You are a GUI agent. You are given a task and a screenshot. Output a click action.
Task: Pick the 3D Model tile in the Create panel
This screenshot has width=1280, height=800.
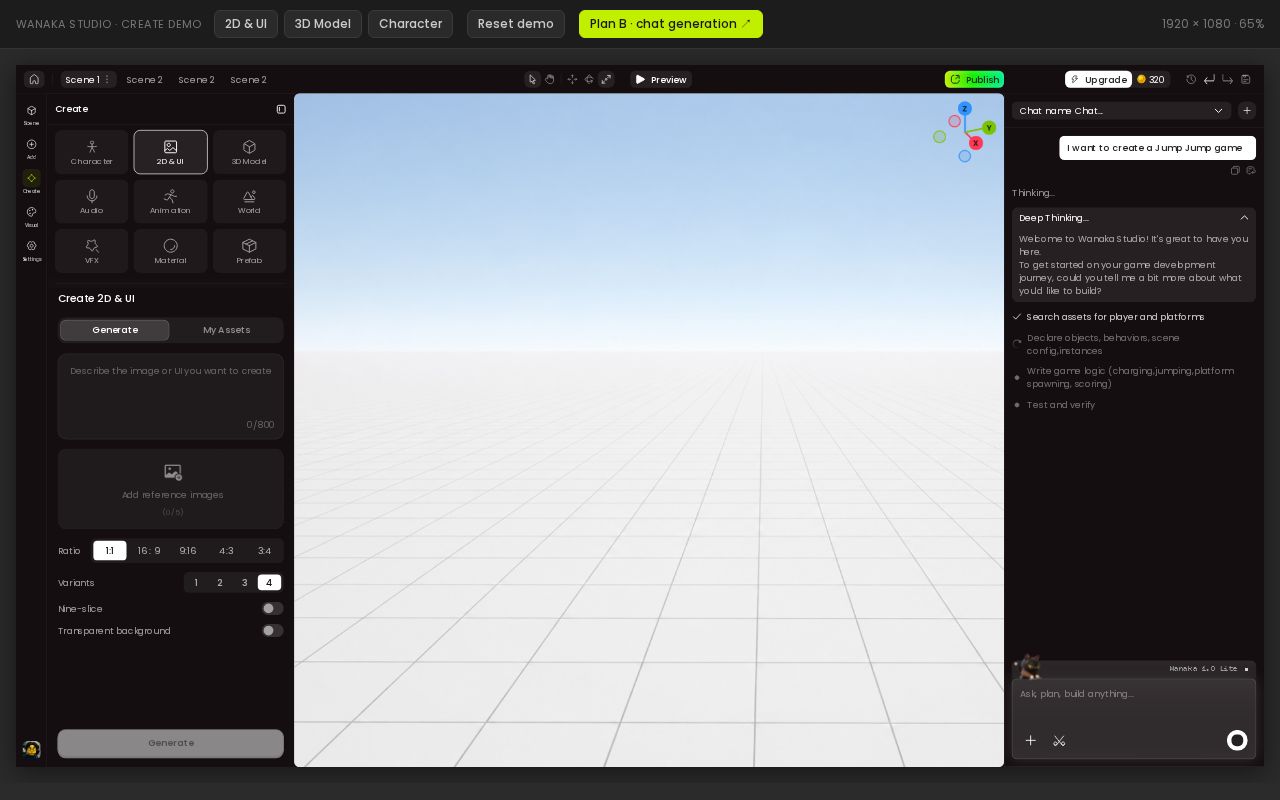pyautogui.click(x=249, y=152)
